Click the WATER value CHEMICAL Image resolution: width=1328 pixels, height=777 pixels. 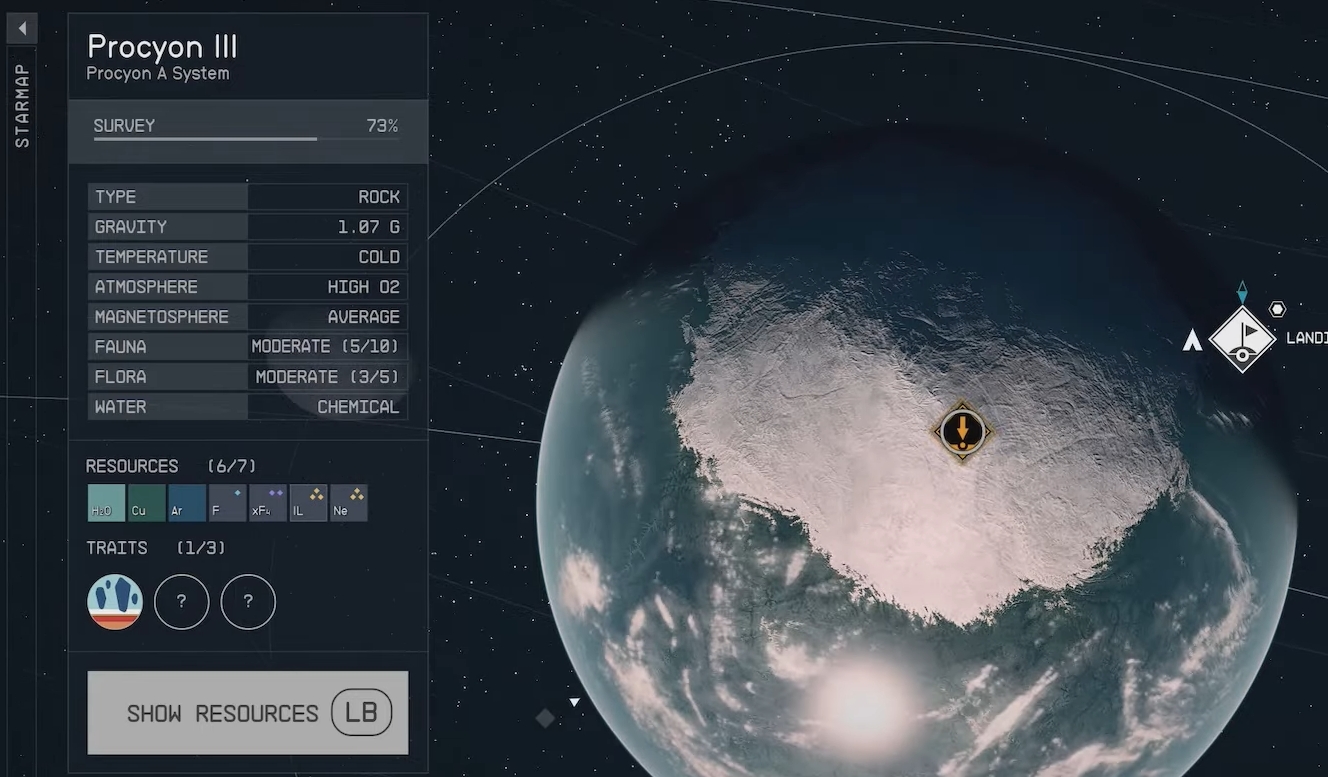coord(358,407)
